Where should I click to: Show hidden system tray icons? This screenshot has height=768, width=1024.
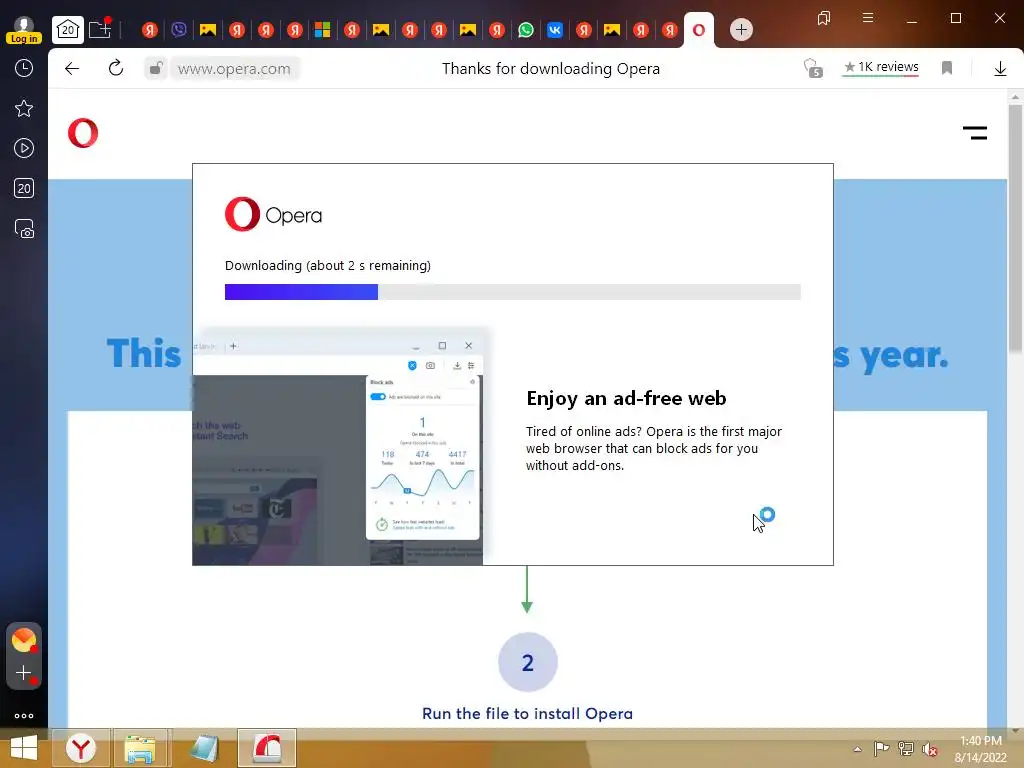tap(857, 749)
